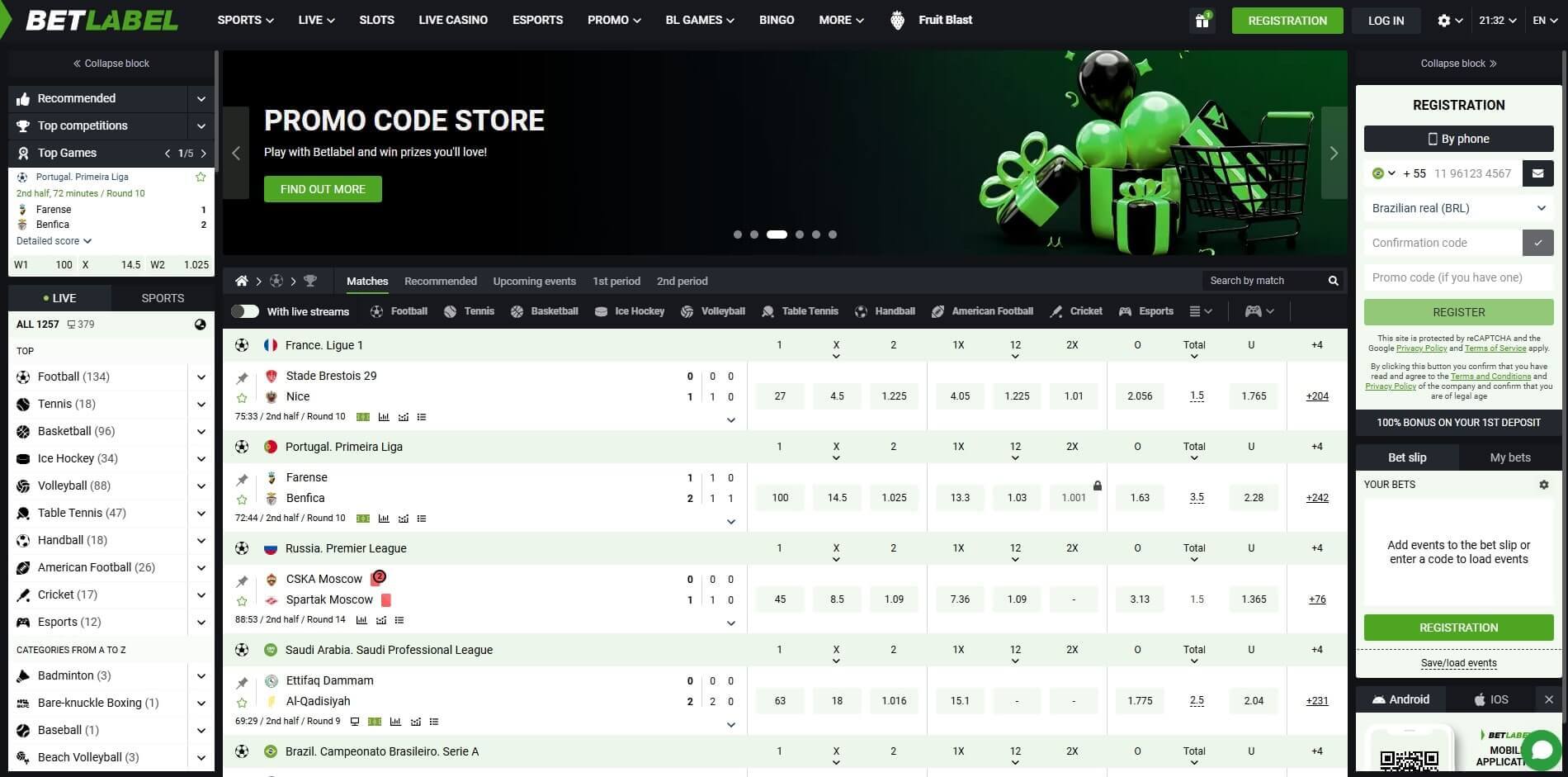Image resolution: width=1568 pixels, height=777 pixels.
Task: Open the gifts/promotions icon in the header
Action: click(1202, 20)
